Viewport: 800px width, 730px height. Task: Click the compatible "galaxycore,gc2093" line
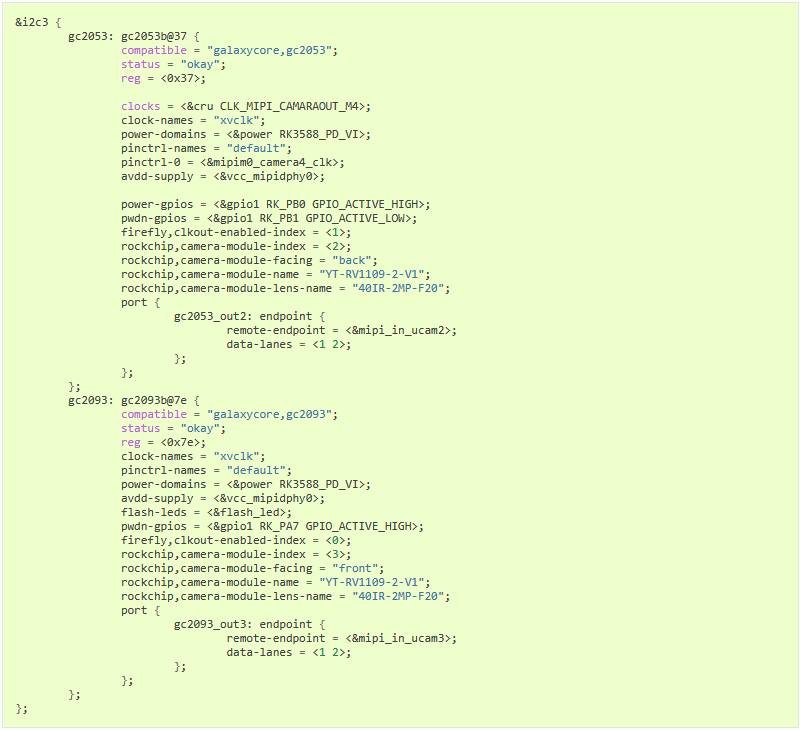tap(229, 415)
